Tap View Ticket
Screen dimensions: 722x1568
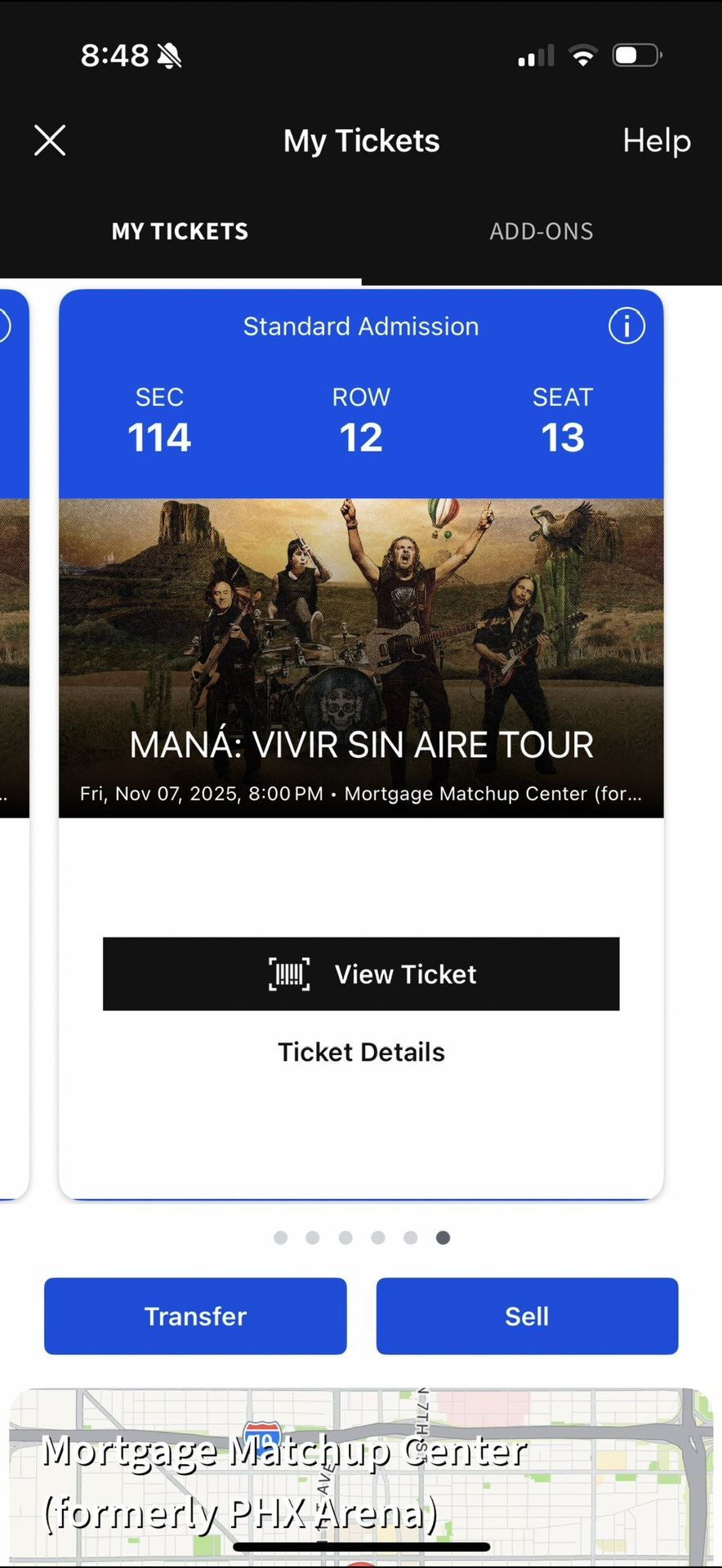[x=361, y=973]
